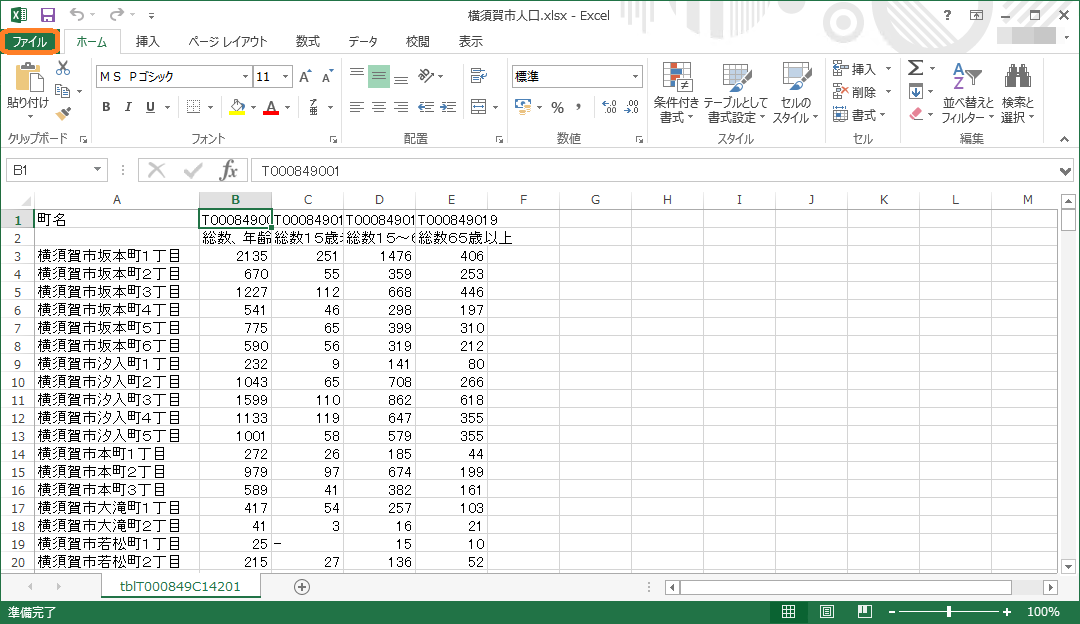
Task: Open 条件付き書式 conditional formatting
Action: 677,93
